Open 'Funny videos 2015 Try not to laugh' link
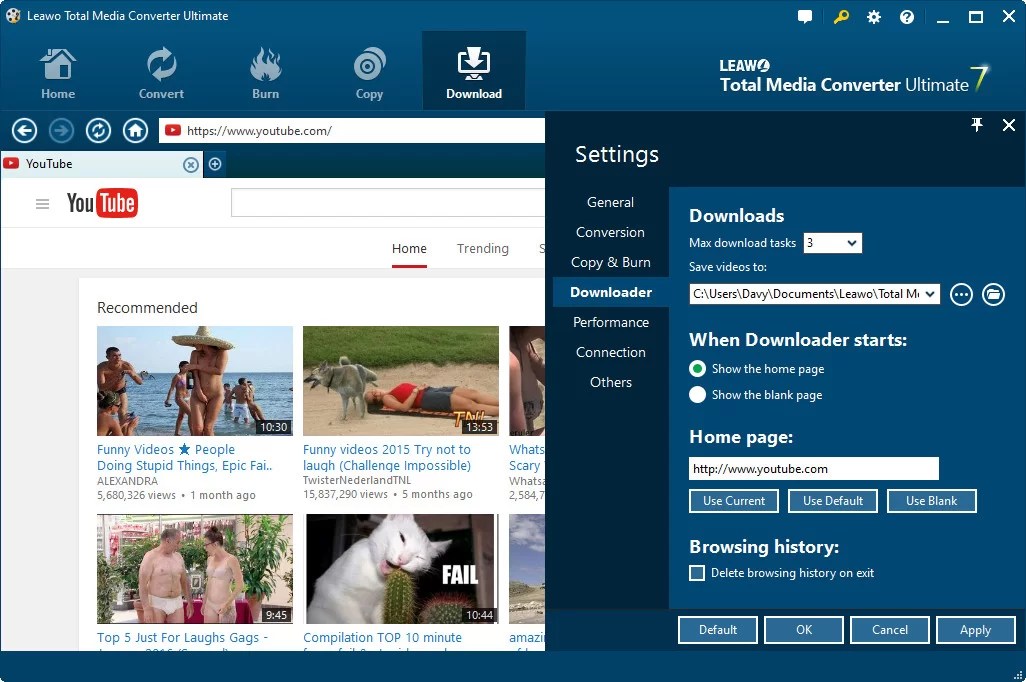Image resolution: width=1026 pixels, height=682 pixels. tap(387, 458)
